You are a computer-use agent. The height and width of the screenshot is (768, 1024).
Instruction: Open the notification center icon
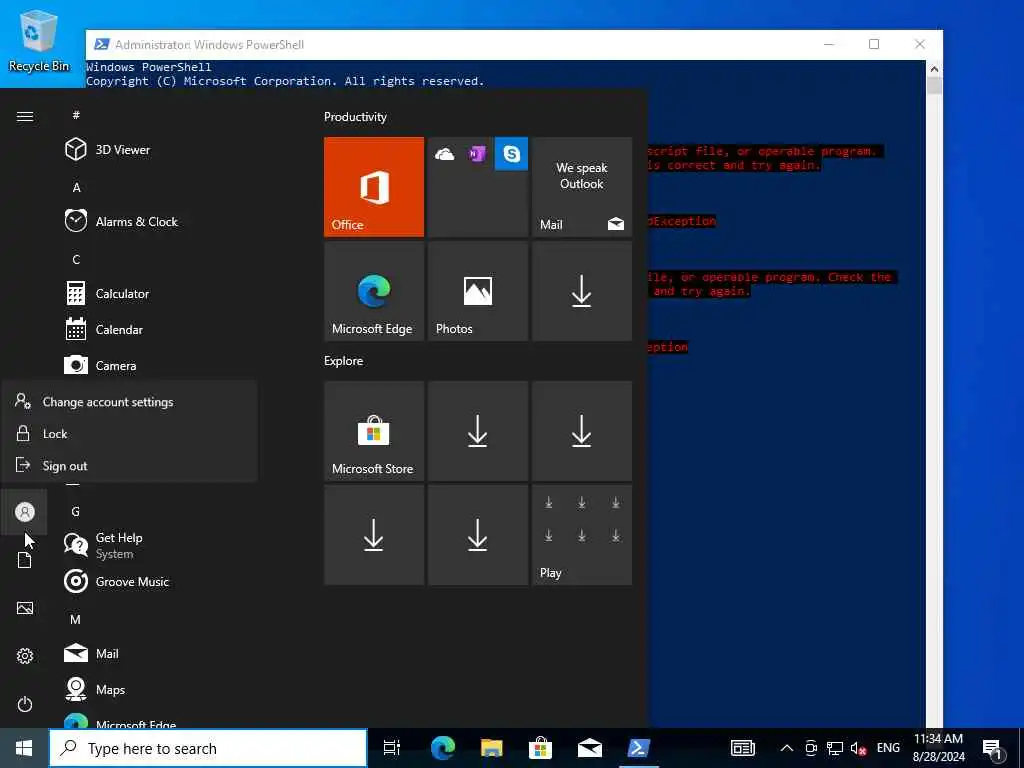[x=993, y=749]
